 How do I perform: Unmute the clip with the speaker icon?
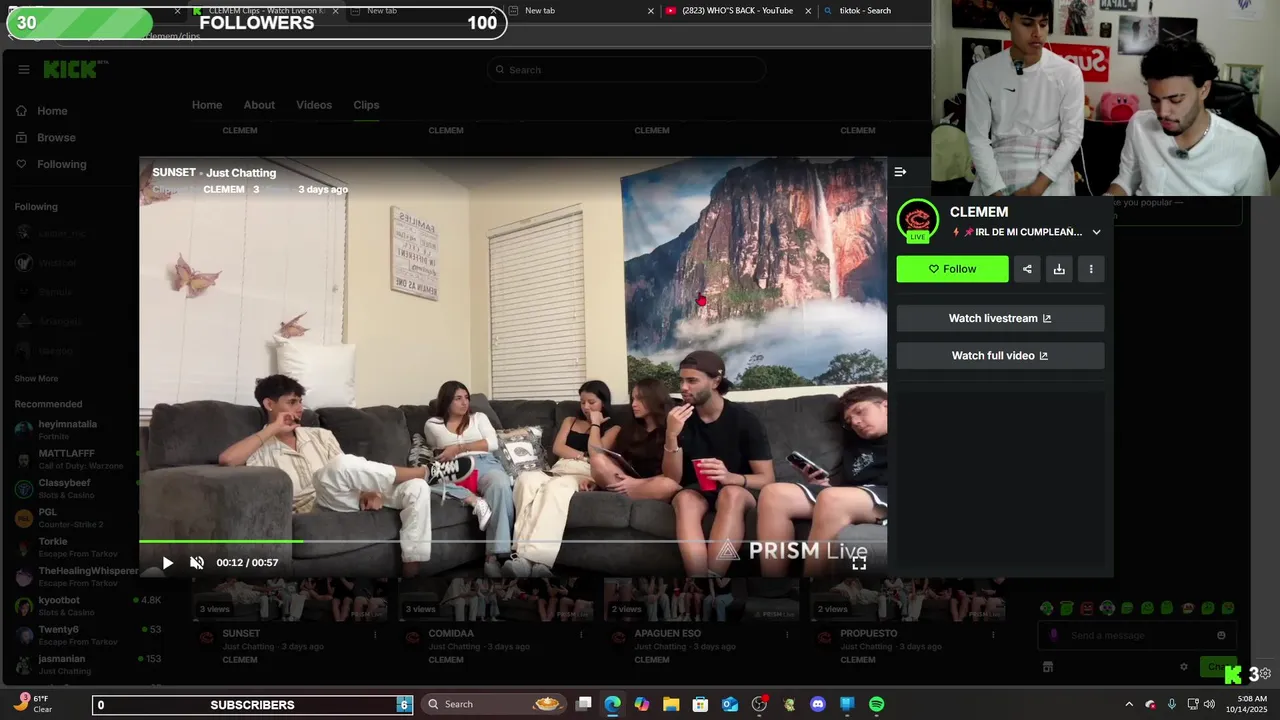(197, 563)
